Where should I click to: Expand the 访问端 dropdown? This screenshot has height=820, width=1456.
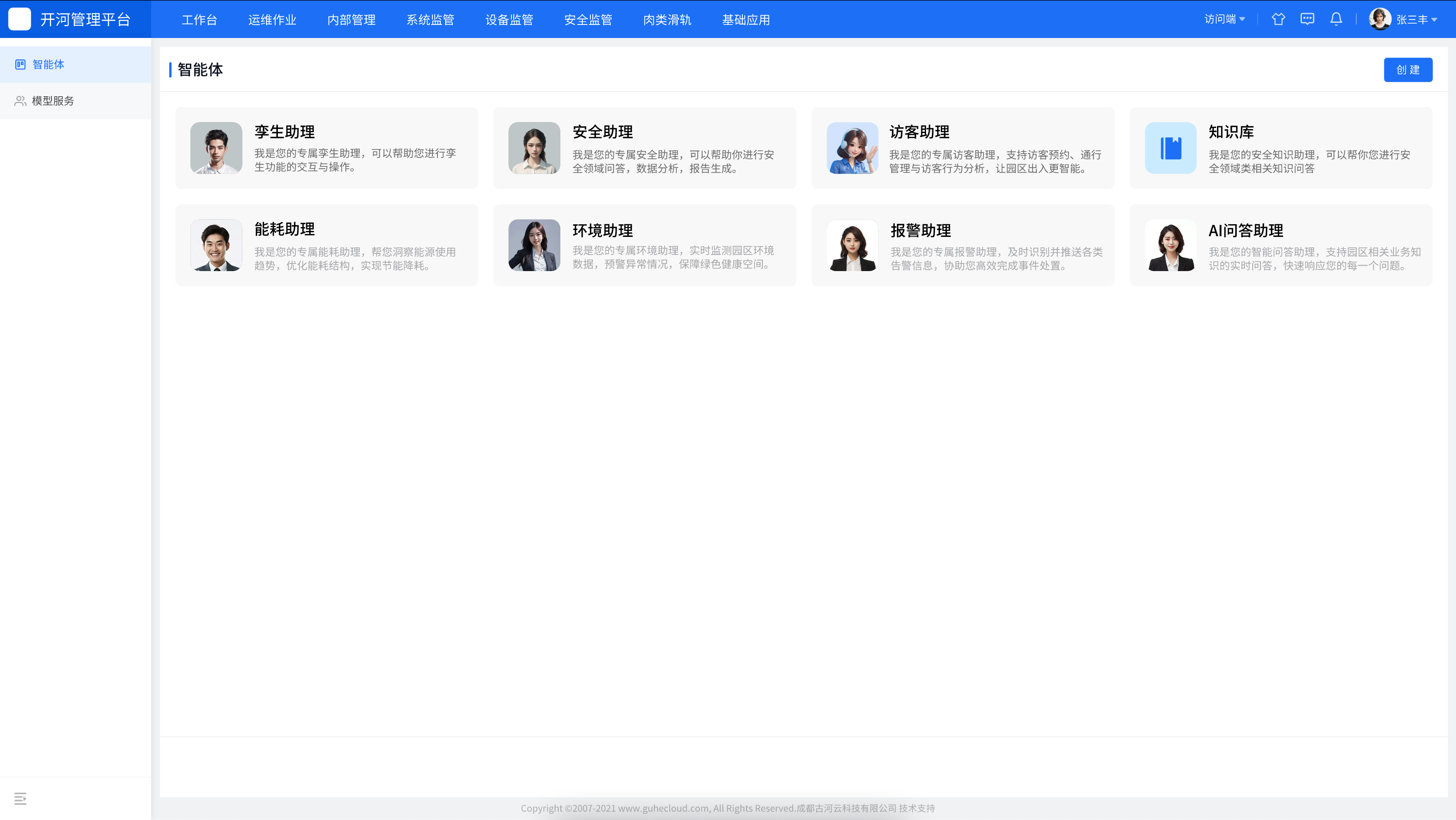(1224, 19)
